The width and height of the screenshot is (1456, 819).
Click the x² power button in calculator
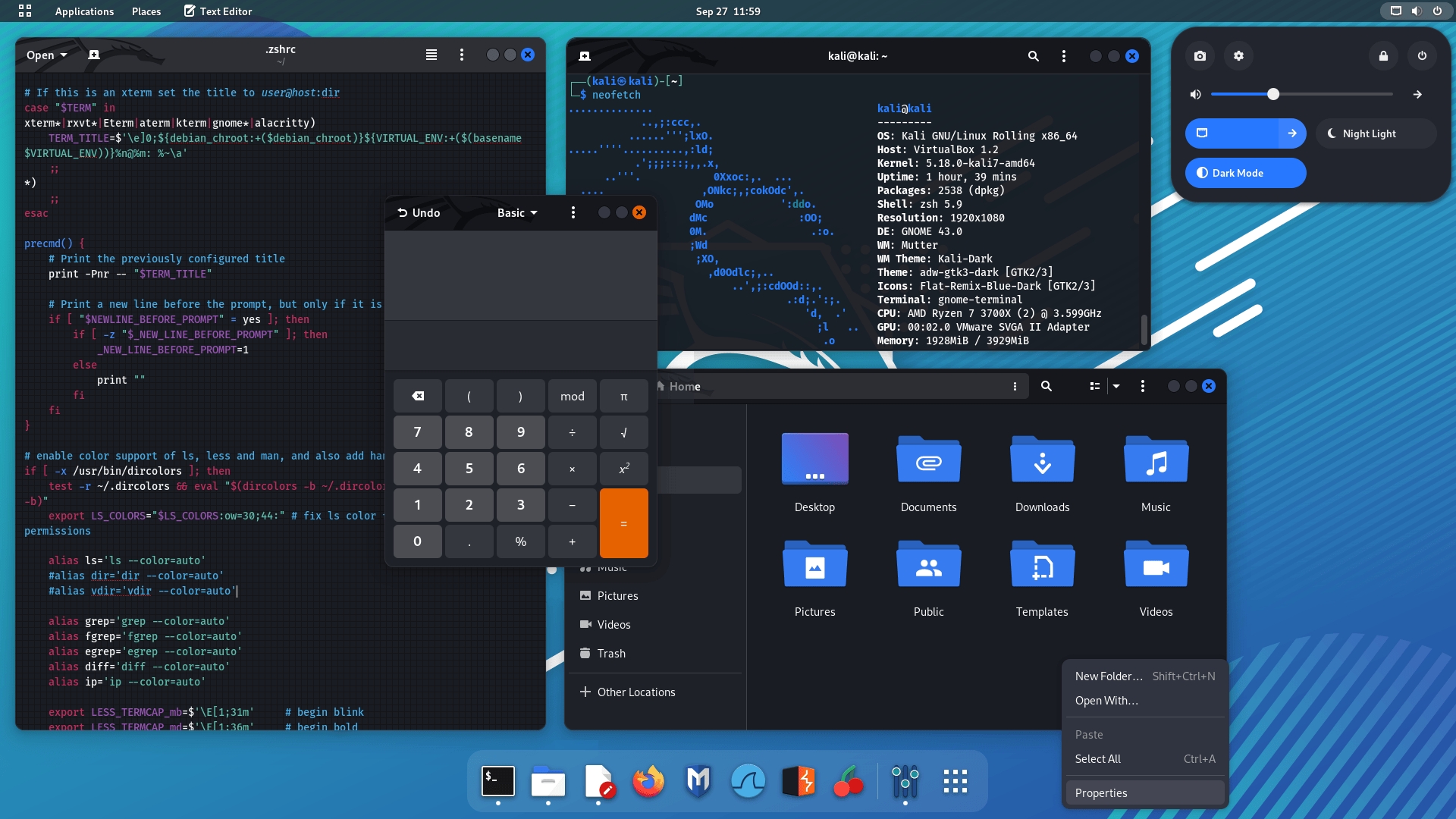coord(624,468)
